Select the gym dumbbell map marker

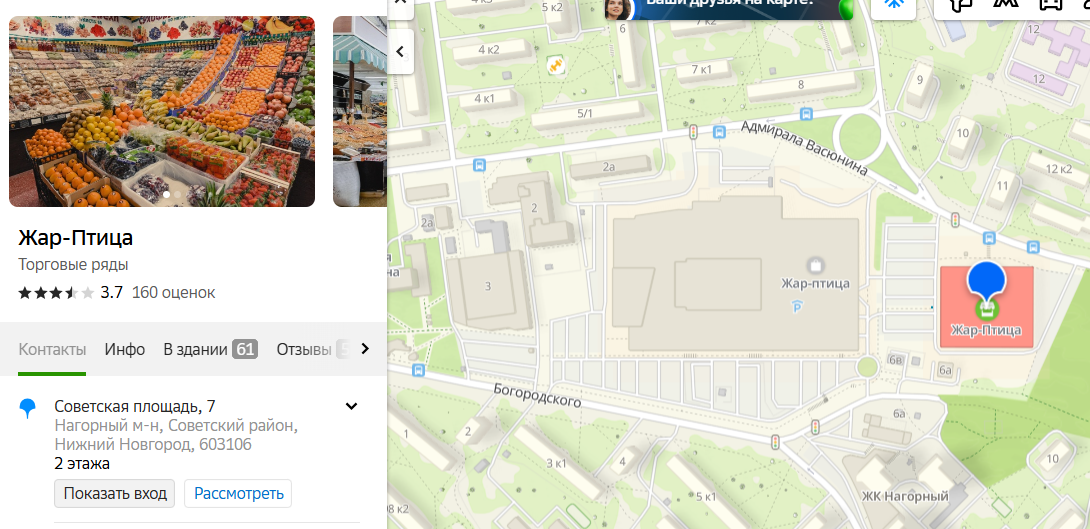(x=555, y=64)
